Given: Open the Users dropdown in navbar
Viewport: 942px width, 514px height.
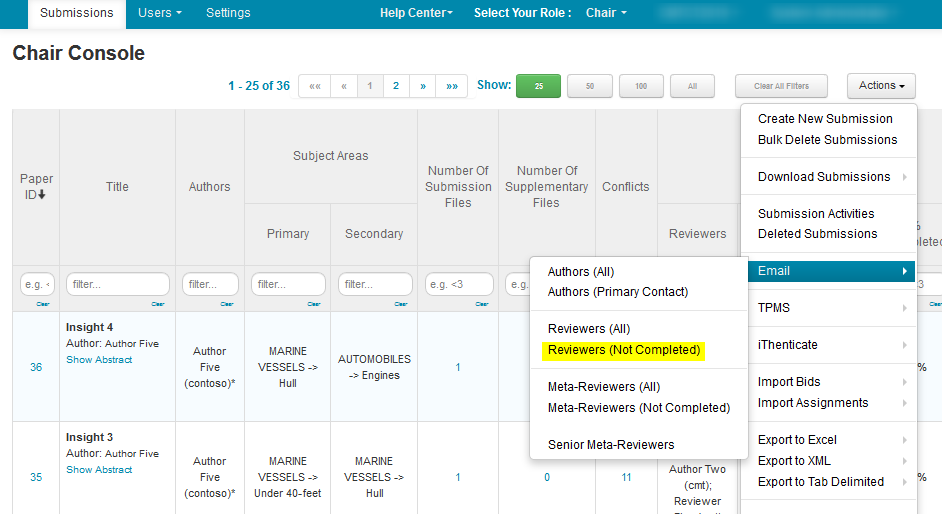Looking at the screenshot, I should (x=160, y=13).
